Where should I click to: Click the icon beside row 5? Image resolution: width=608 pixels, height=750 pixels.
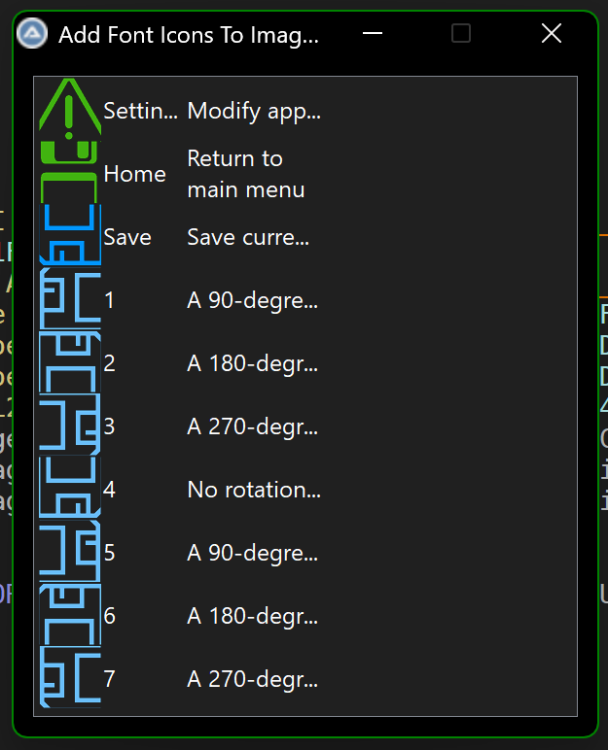[x=70, y=552]
